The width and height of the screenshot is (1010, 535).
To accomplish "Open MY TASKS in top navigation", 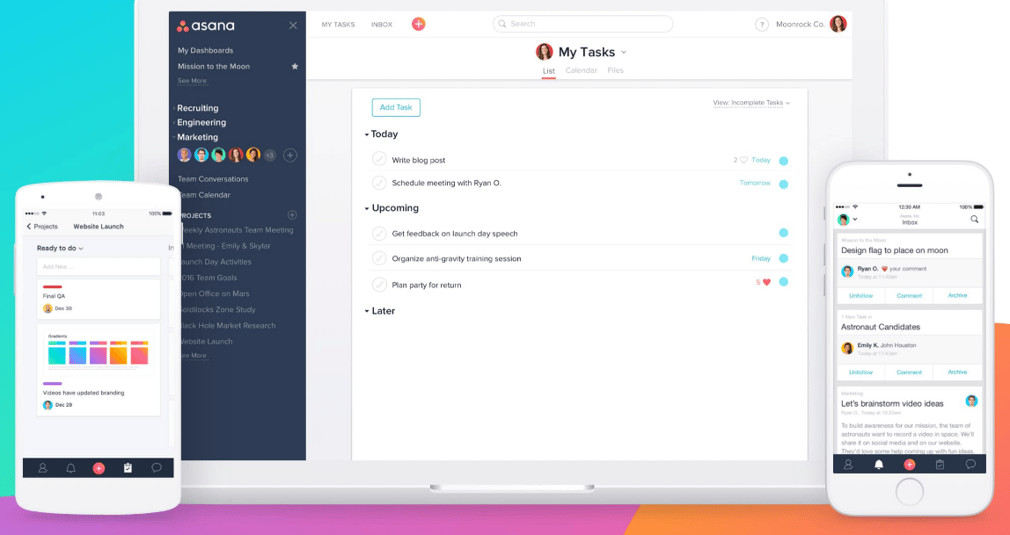I will point(338,24).
